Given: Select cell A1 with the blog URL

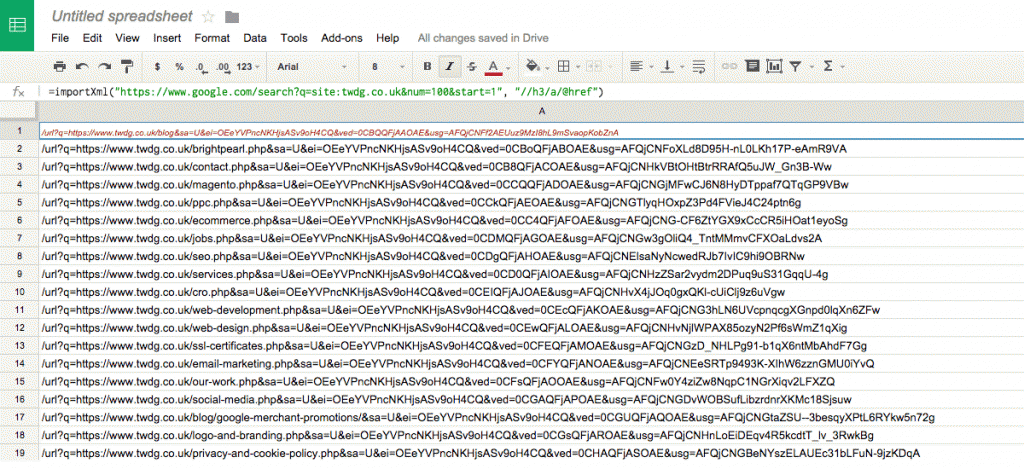Looking at the screenshot, I should pyautogui.click(x=531, y=131).
